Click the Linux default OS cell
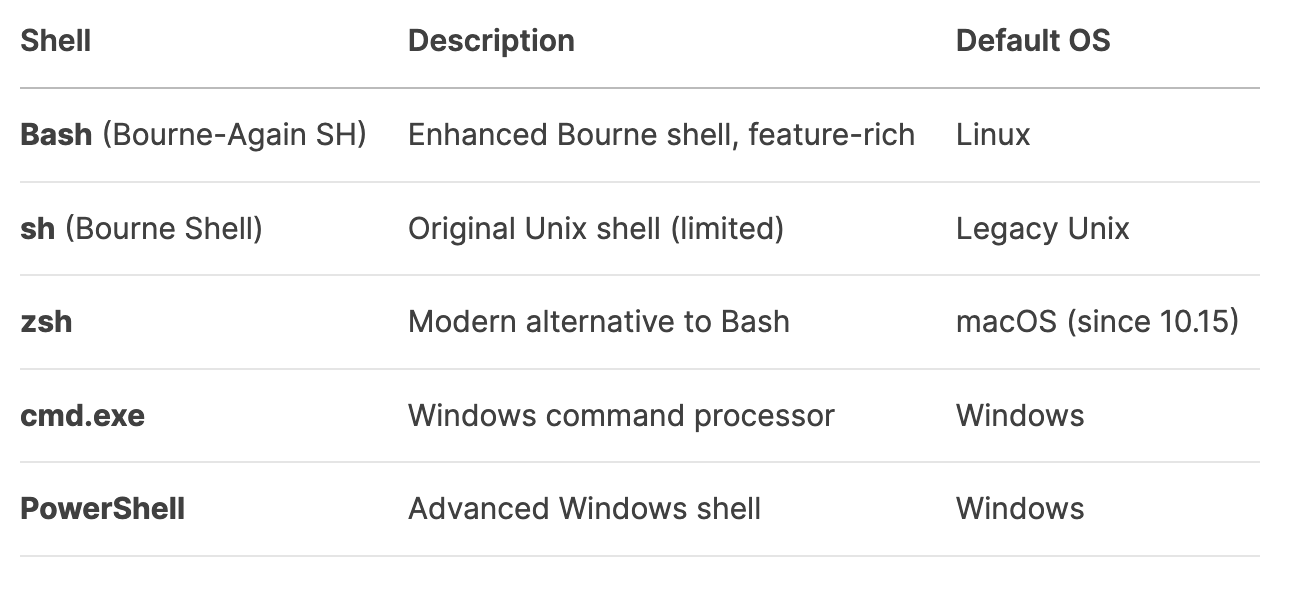 click(993, 135)
